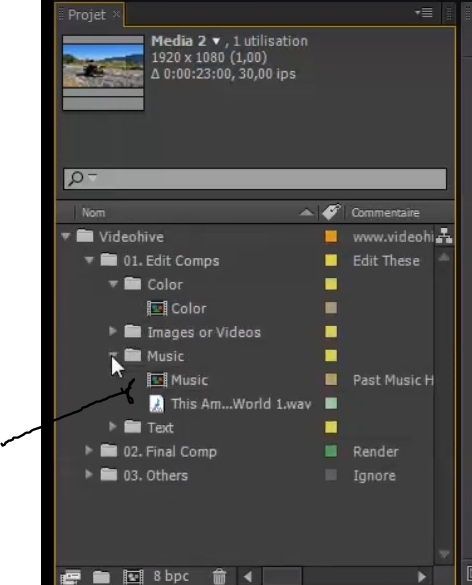Toggle the Nom column sort arrow
472x585 pixels.
point(306,212)
